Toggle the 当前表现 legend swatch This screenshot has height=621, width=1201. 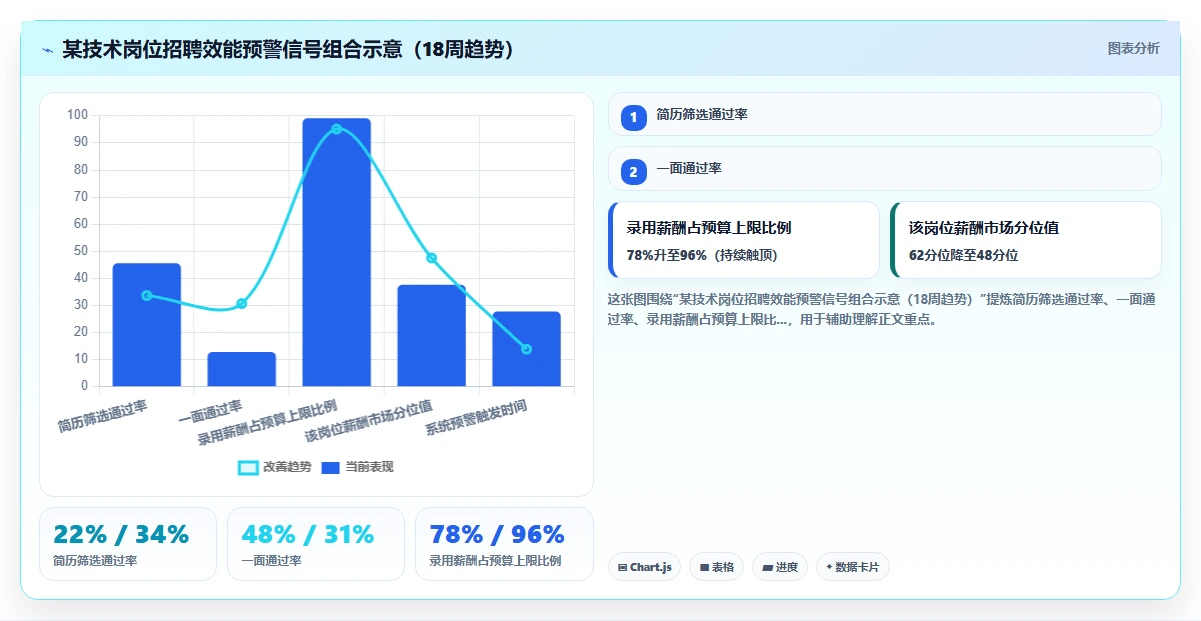(x=331, y=468)
